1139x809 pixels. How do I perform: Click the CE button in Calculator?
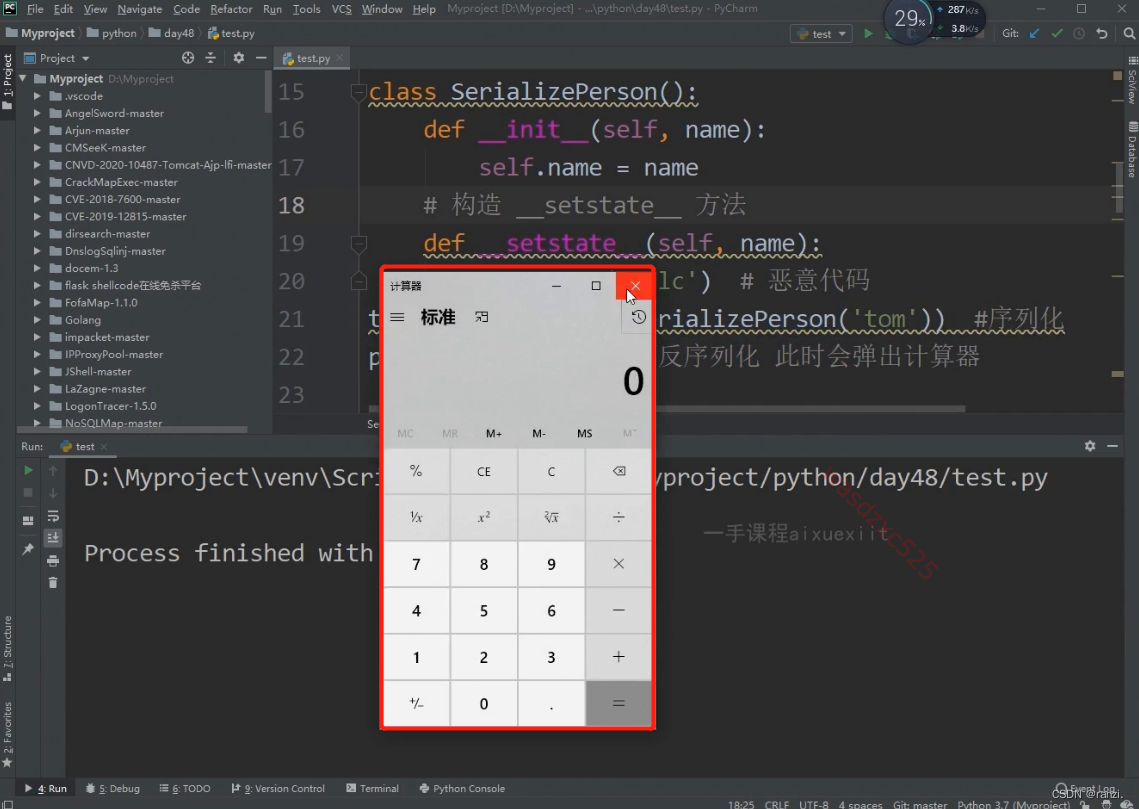[484, 471]
